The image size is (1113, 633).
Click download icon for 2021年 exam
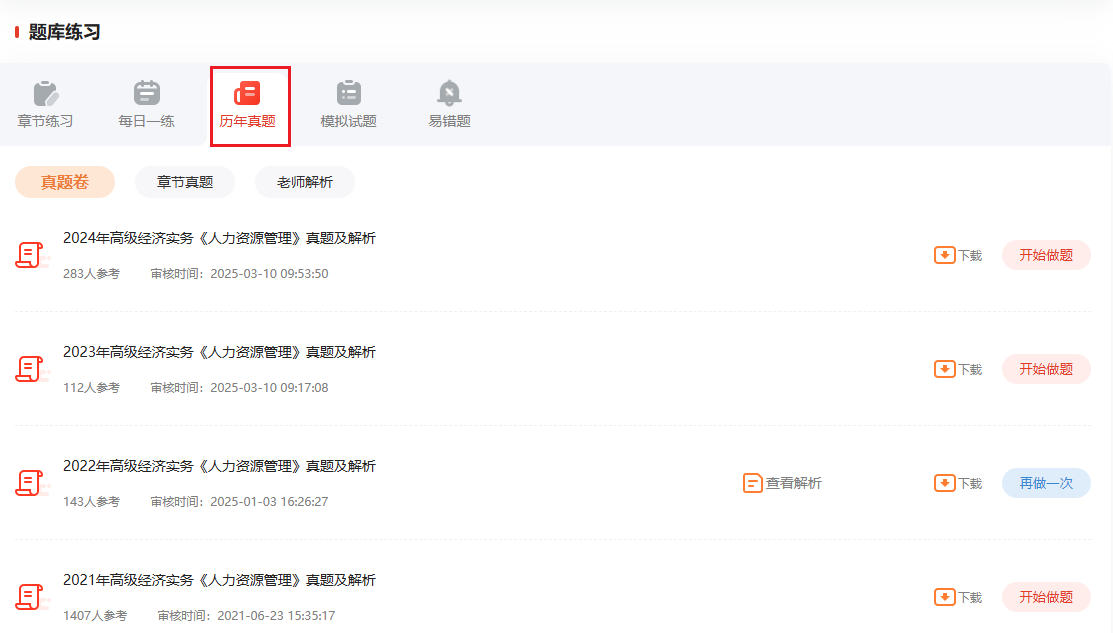(945, 597)
